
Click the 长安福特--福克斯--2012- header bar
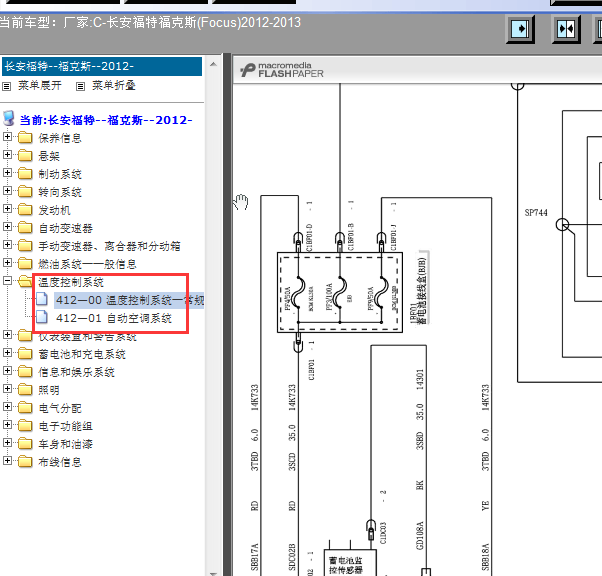point(102,66)
